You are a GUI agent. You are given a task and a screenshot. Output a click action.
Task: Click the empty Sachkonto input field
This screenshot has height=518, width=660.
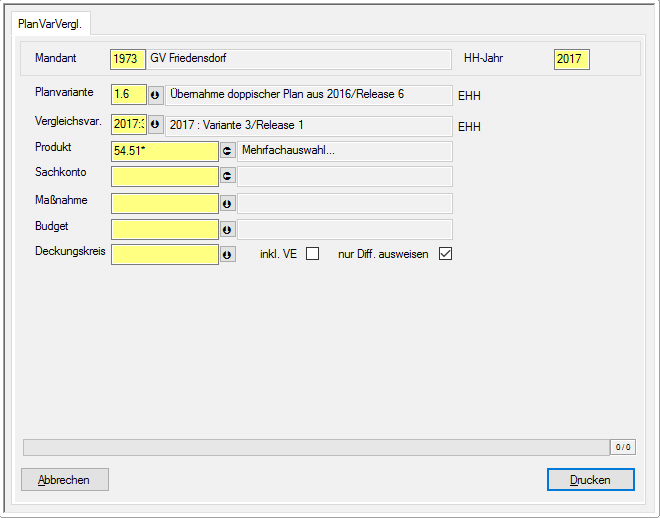(164, 176)
